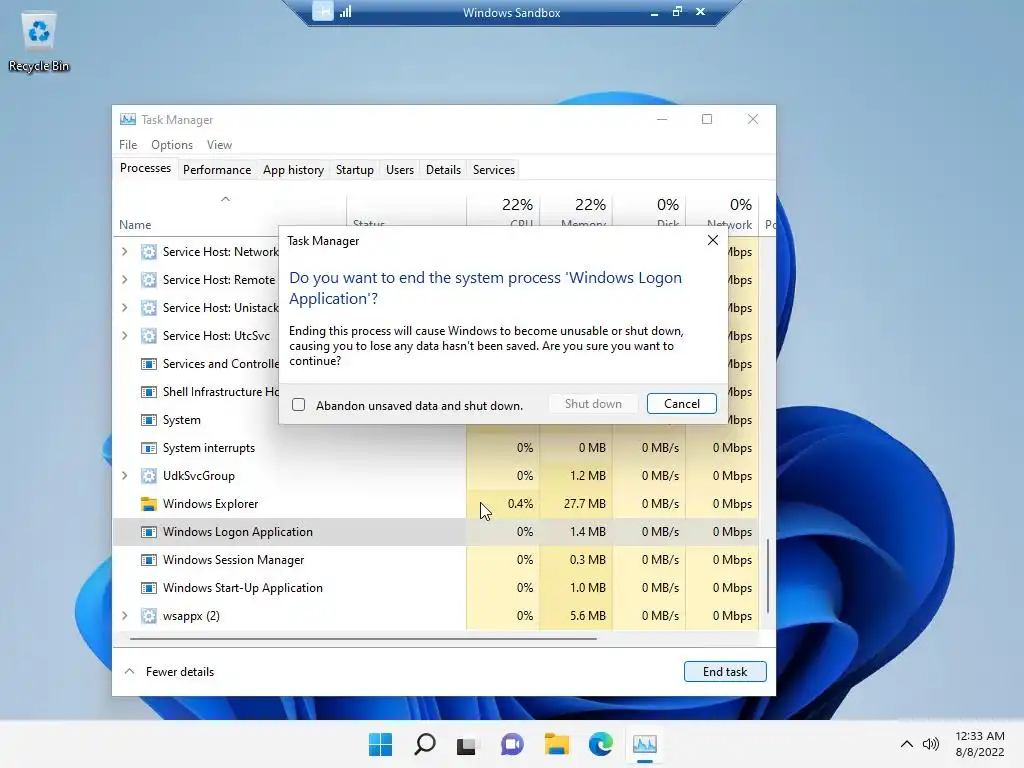
Task: Click the Shut down button
Action: (x=593, y=404)
